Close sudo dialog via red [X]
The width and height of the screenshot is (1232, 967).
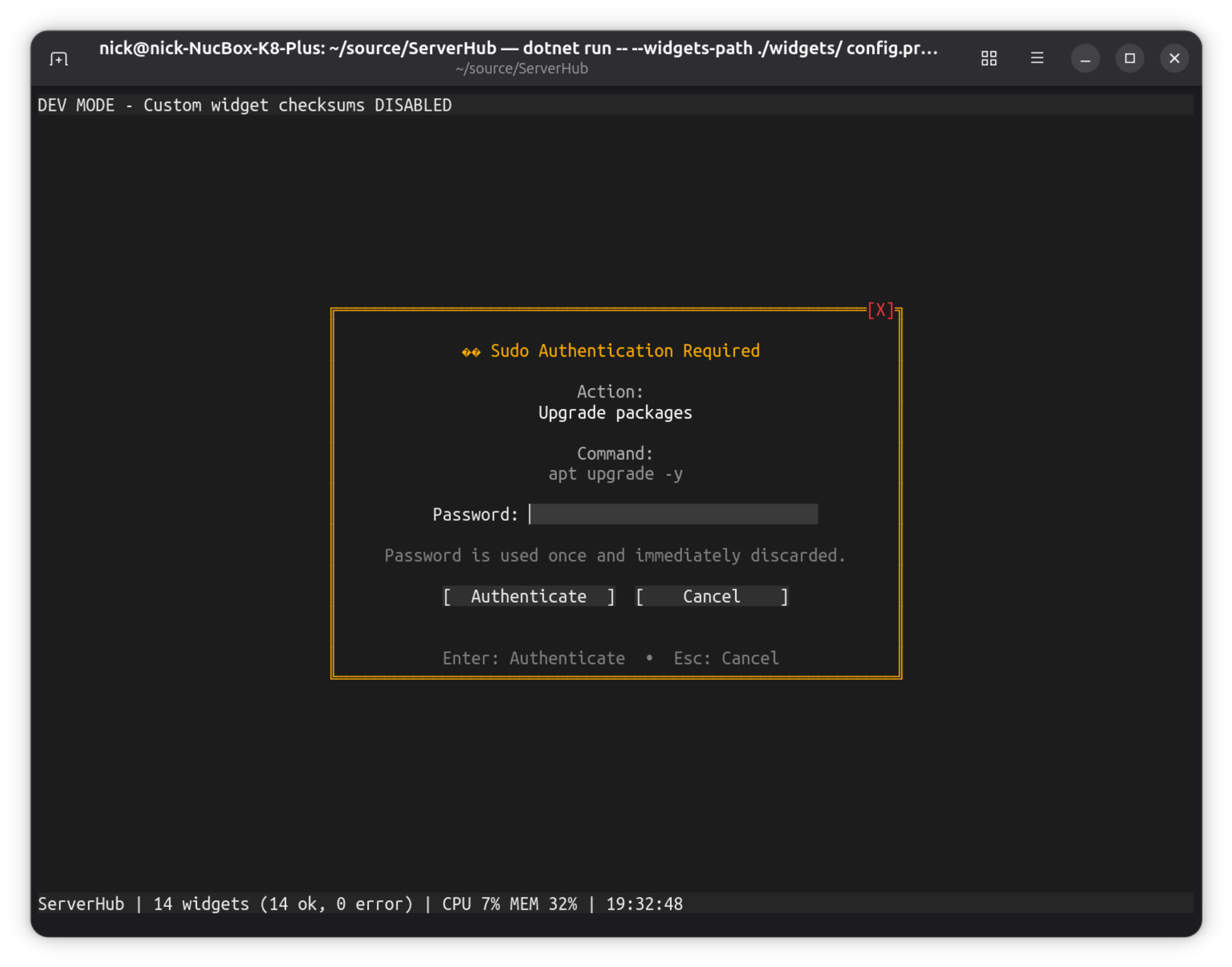point(880,311)
